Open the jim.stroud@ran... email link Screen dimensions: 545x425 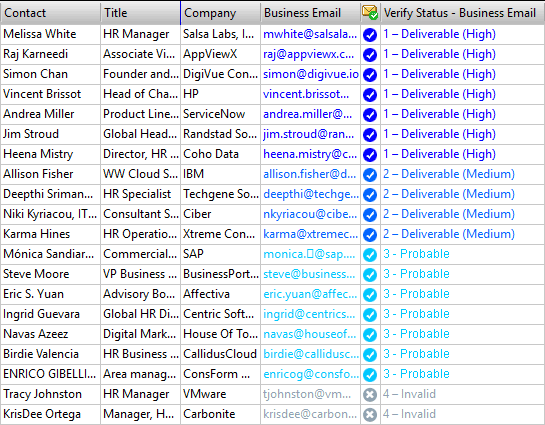(x=309, y=134)
